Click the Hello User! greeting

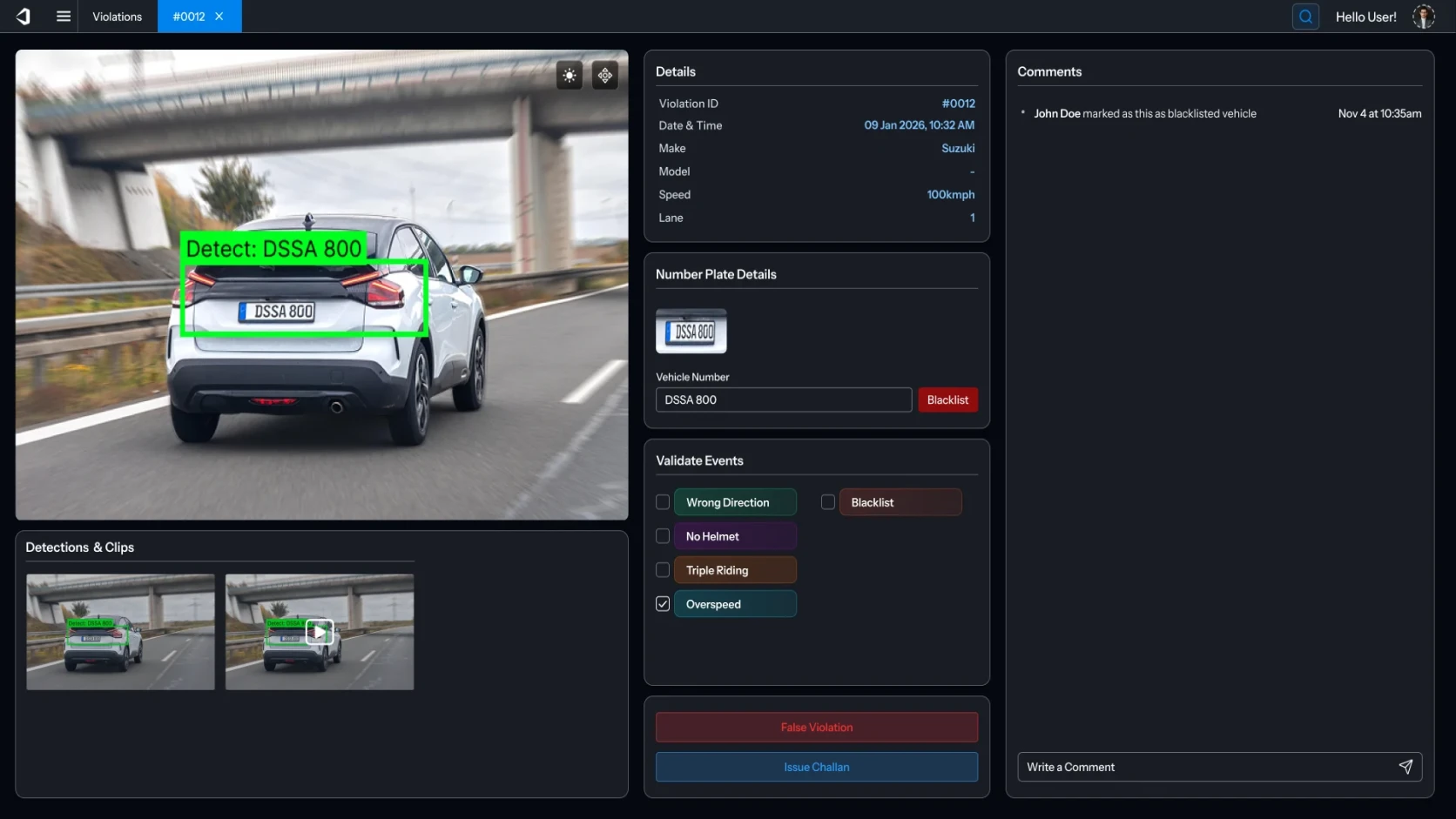1365,17
